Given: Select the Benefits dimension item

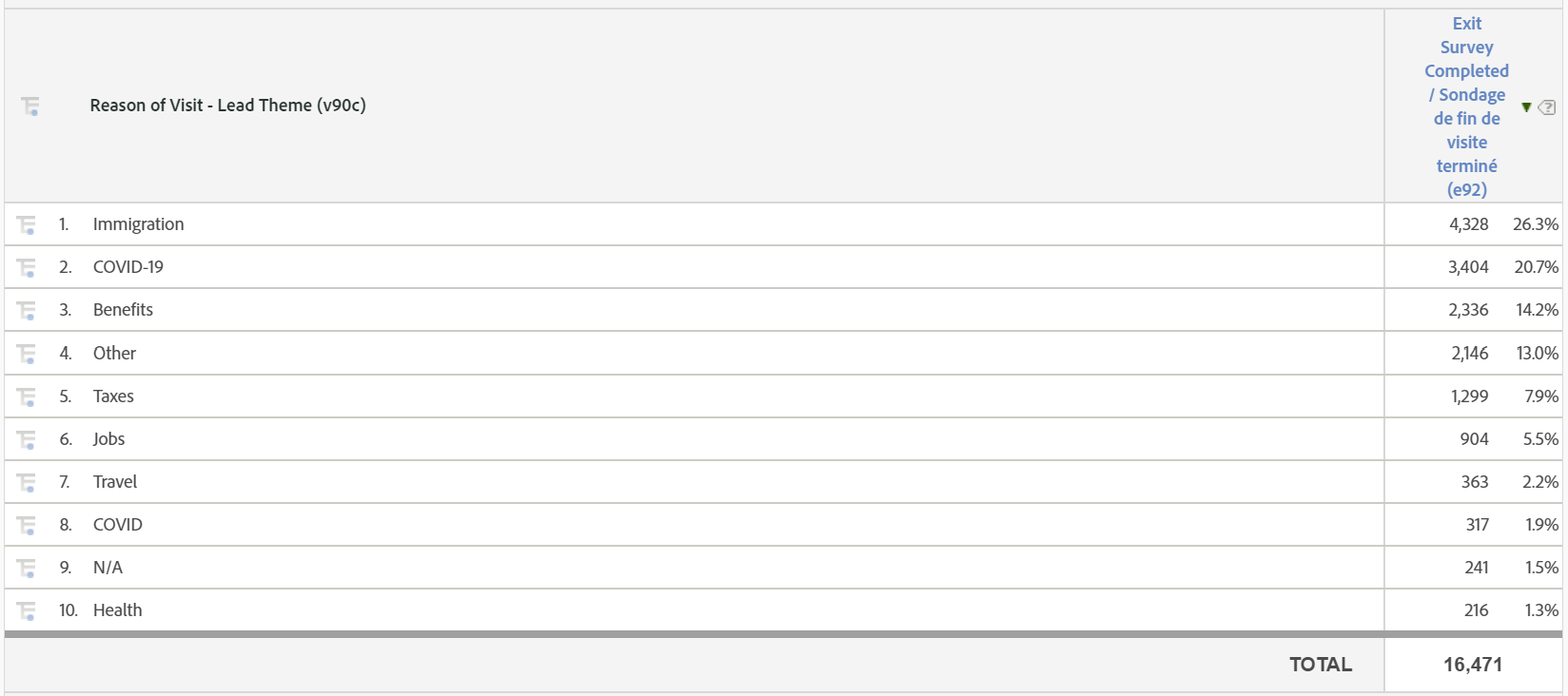Looking at the screenshot, I should [122, 309].
